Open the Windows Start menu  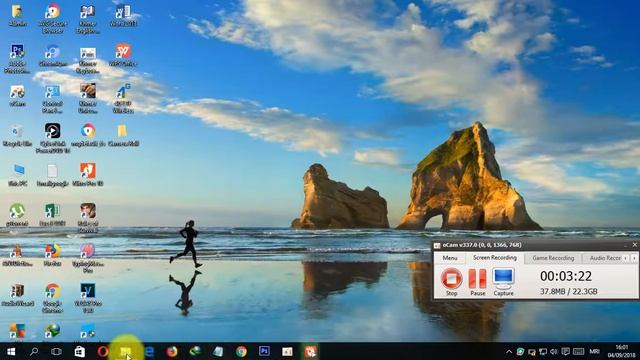[x=11, y=351]
